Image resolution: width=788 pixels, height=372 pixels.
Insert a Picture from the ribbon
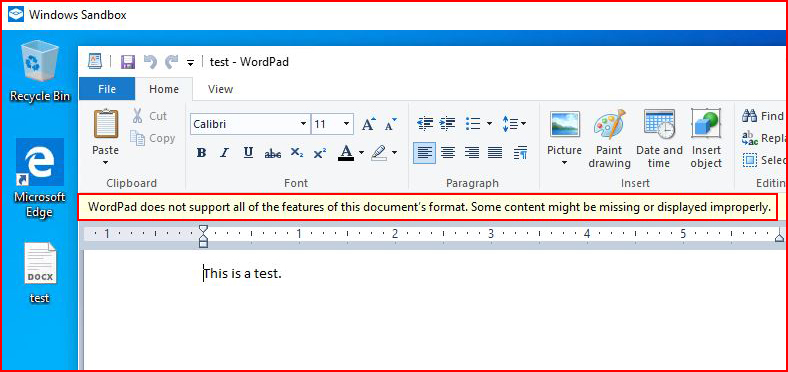coord(564,137)
